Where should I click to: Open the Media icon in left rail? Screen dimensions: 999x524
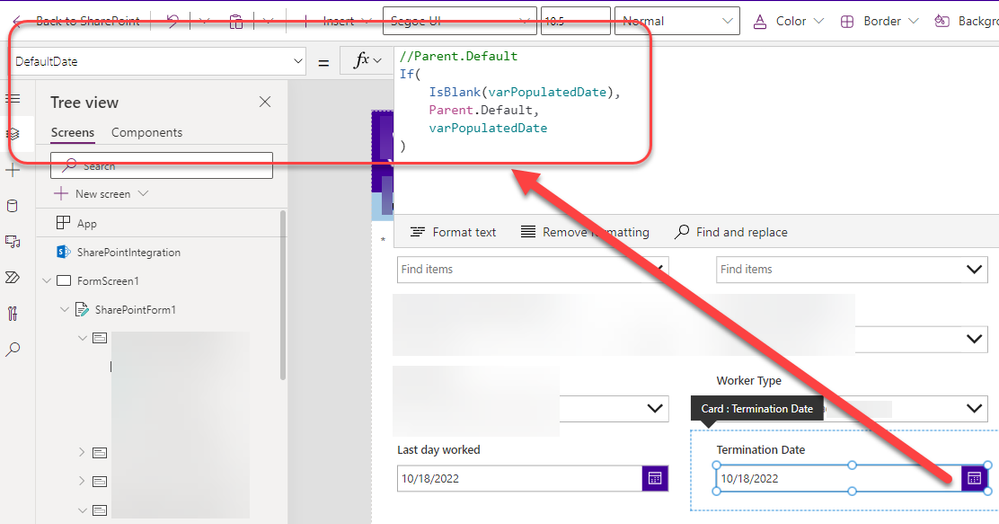point(13,242)
